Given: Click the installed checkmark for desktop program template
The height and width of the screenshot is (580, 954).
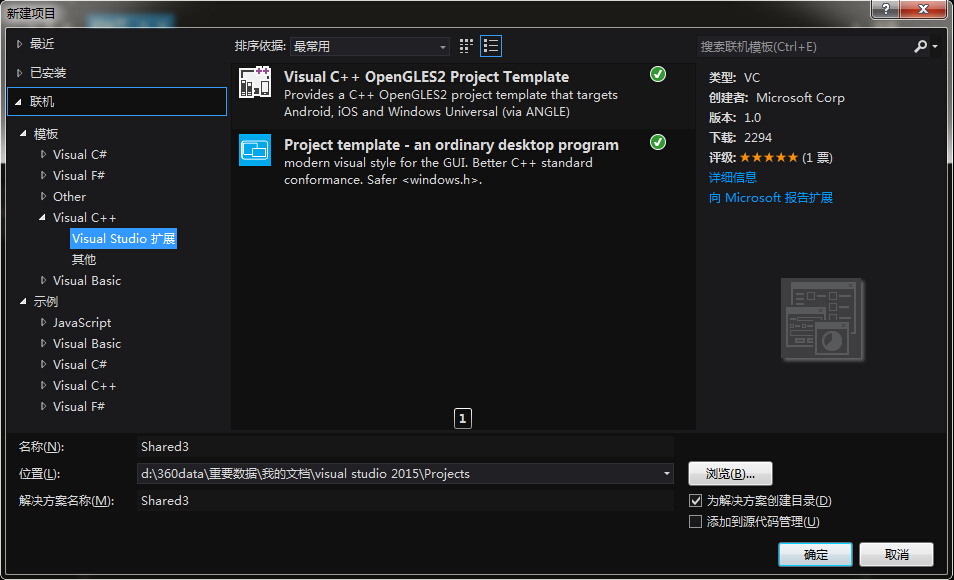Looking at the screenshot, I should [x=658, y=142].
